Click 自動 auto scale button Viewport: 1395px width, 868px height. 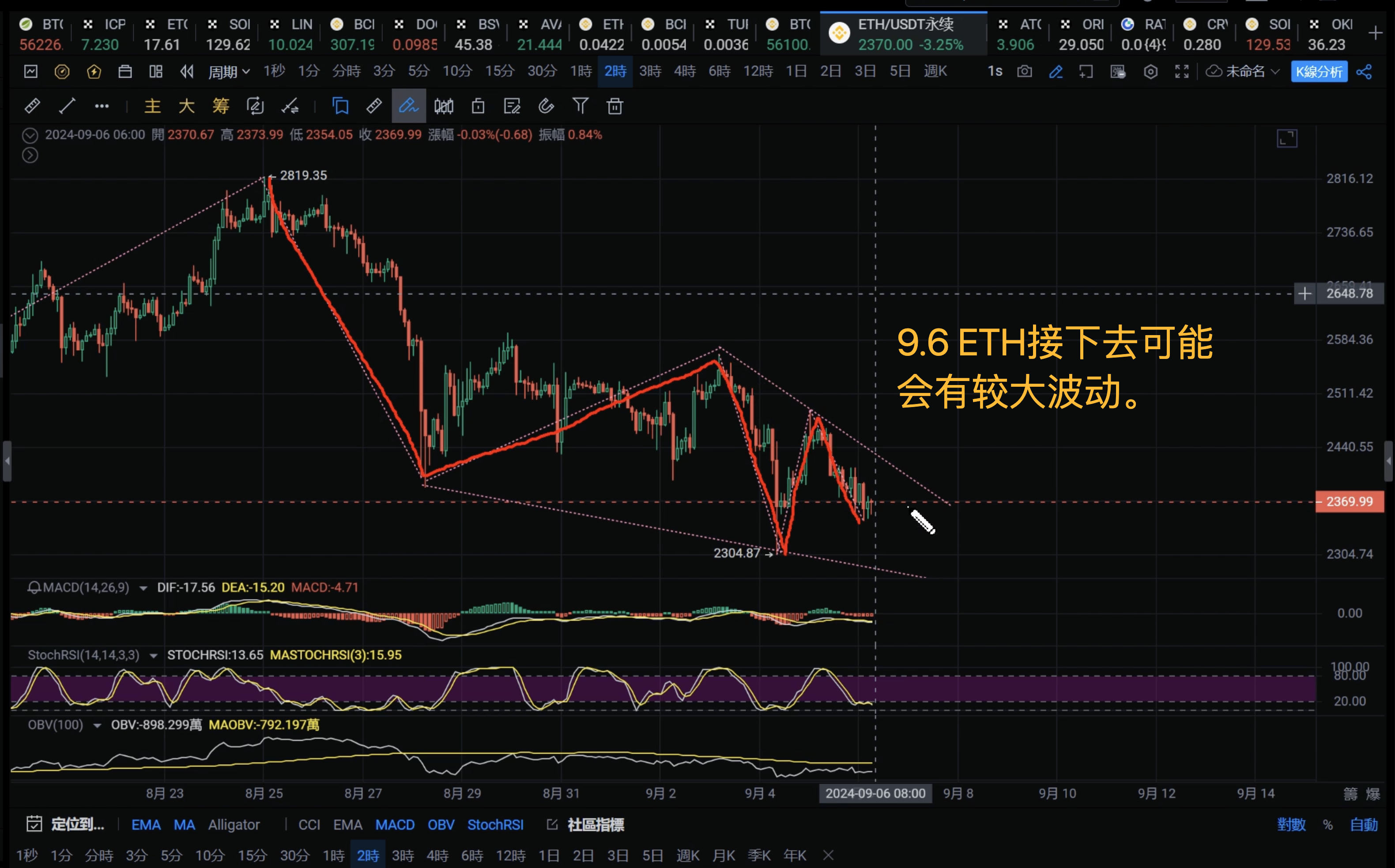point(1364,824)
